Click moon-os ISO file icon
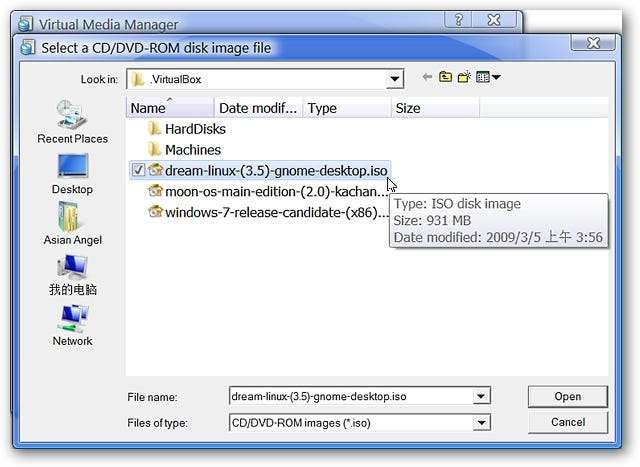Screen dimensions: 640x467 click(156, 191)
